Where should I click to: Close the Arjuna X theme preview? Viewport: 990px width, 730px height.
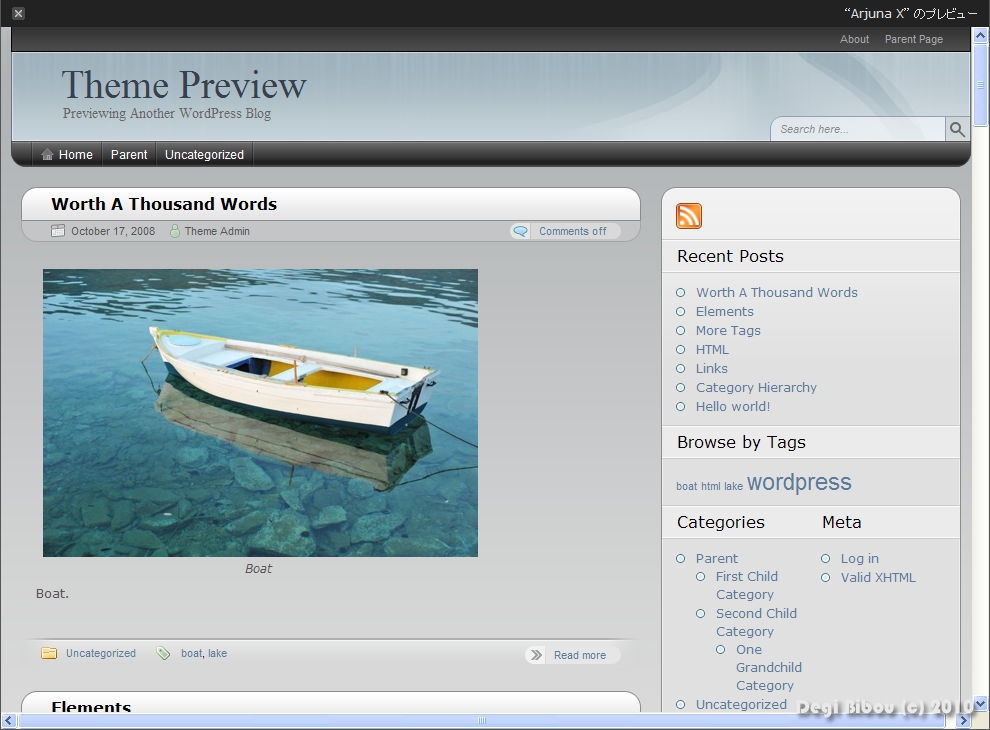point(18,13)
